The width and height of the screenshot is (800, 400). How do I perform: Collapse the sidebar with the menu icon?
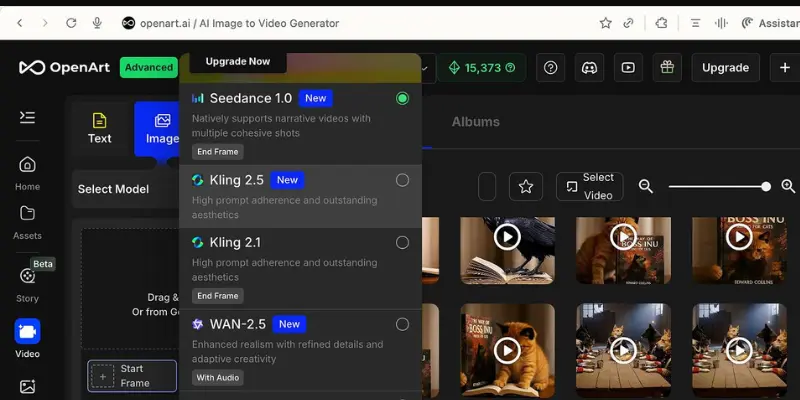(x=27, y=117)
